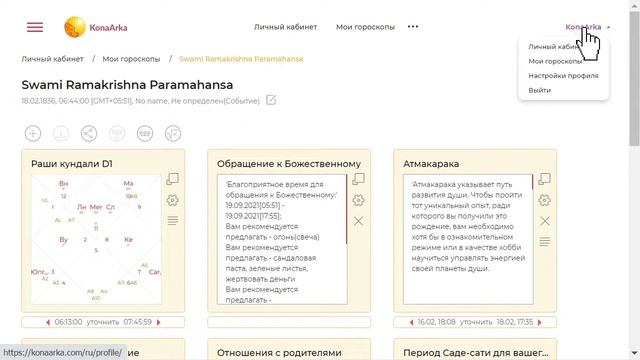Step Раши кундали time back arrow
The width and height of the screenshot is (640, 360).
click(48, 322)
